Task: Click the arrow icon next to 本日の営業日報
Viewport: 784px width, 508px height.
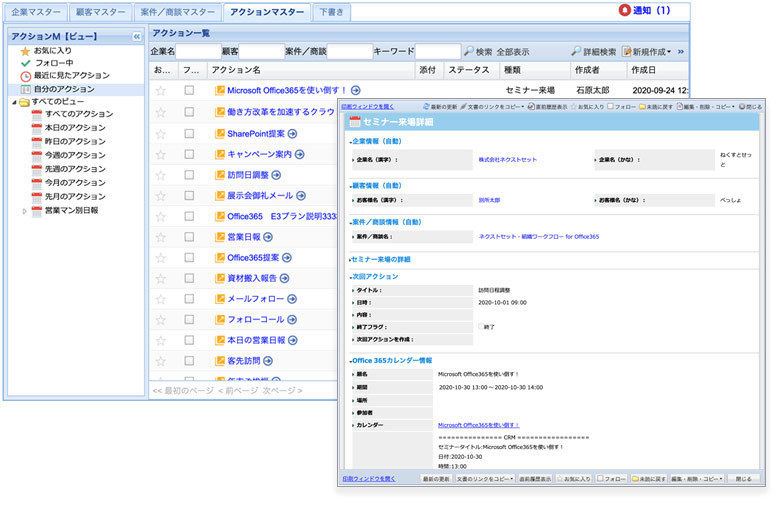Action: click(293, 340)
